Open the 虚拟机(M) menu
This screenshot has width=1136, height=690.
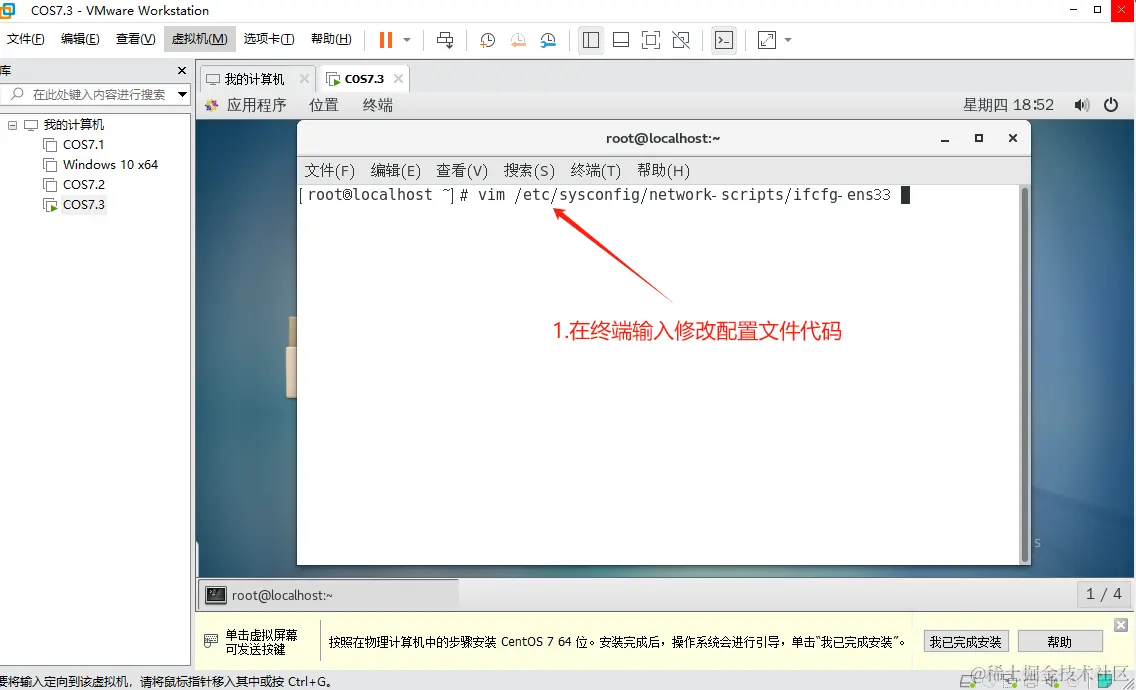pyautogui.click(x=199, y=39)
